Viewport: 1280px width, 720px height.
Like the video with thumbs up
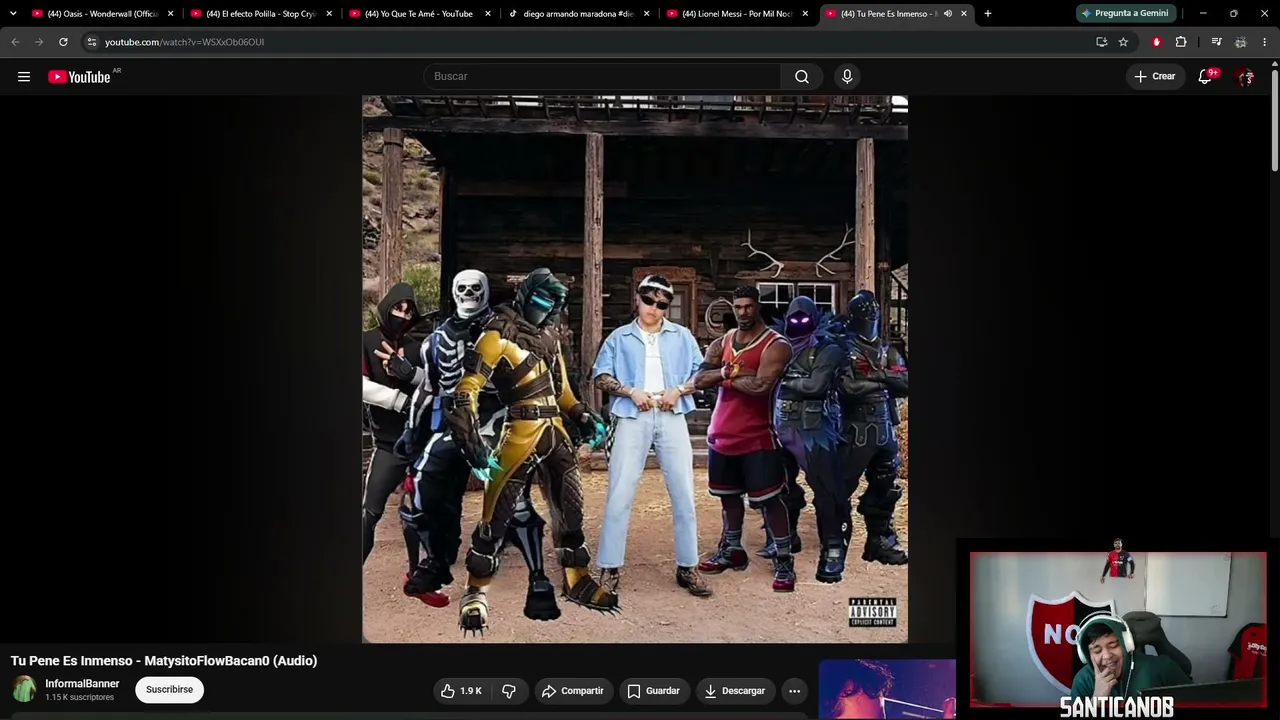click(x=461, y=691)
